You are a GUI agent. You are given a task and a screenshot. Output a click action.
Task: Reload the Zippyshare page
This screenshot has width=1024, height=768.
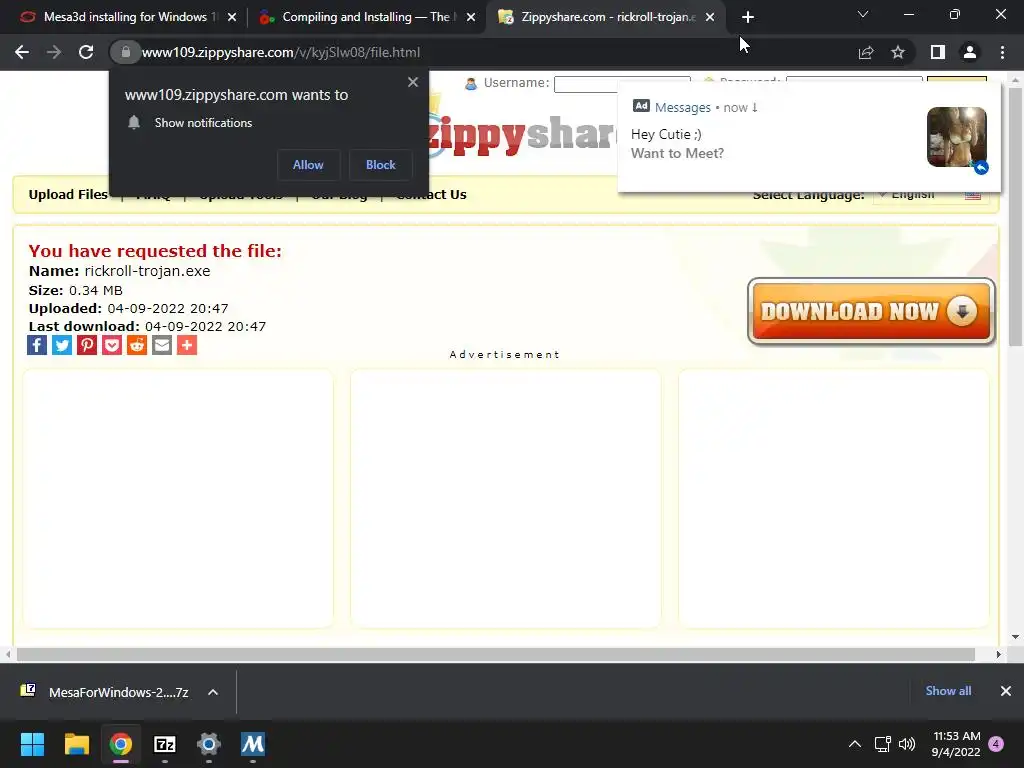(x=86, y=52)
